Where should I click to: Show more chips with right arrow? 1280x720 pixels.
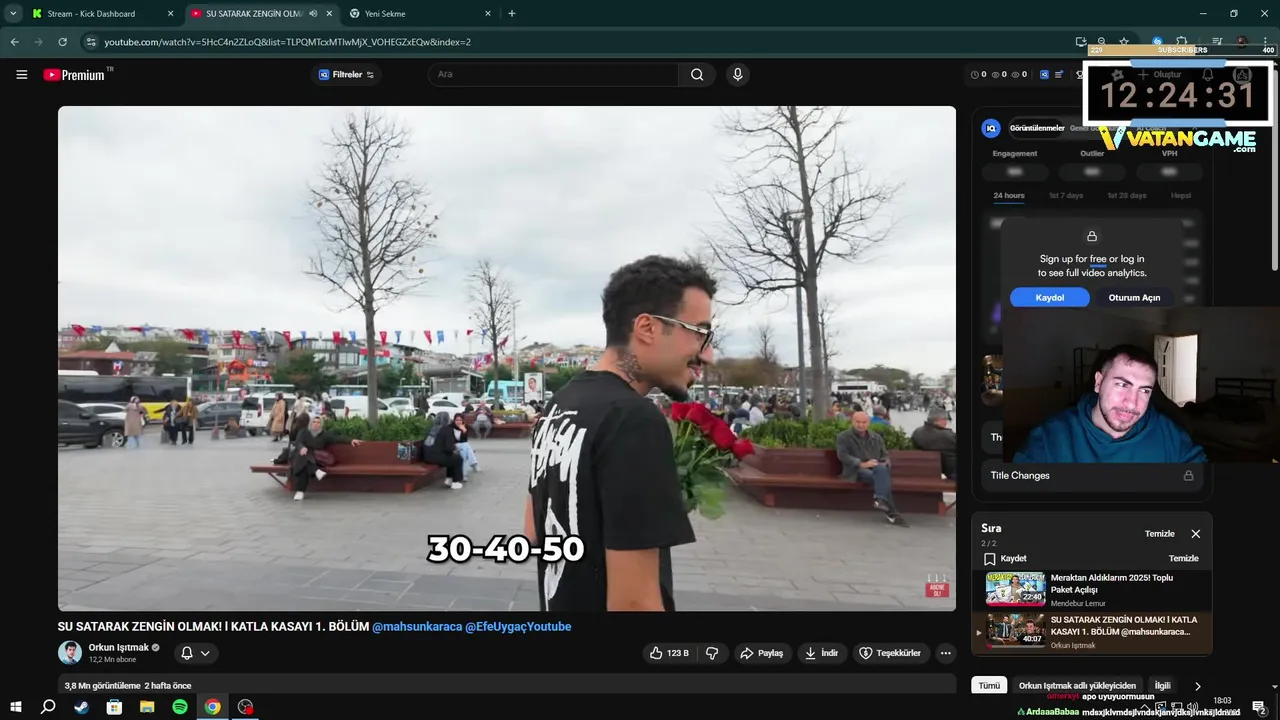tap(1198, 686)
